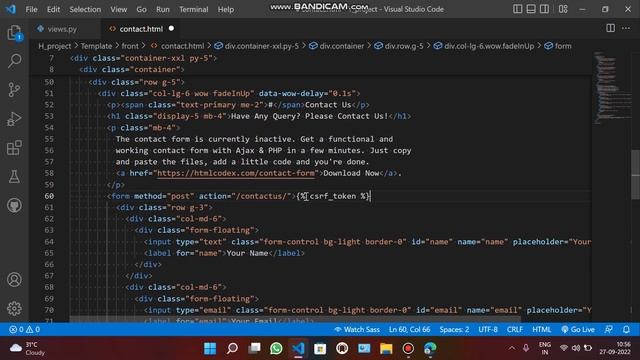This screenshot has width=640, height=360.
Task: Open the Selection menu
Action: coord(85,9)
